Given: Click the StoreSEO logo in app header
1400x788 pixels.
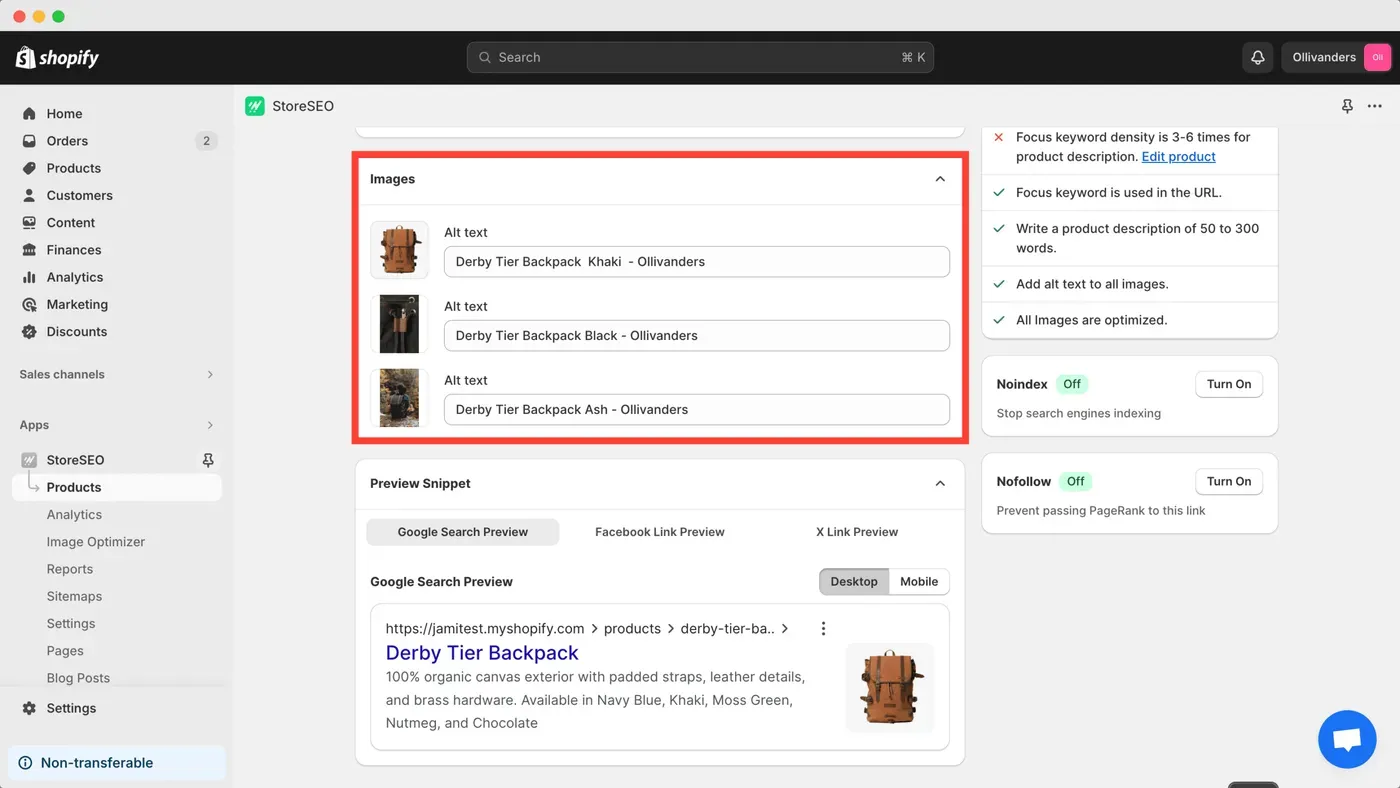Looking at the screenshot, I should pos(255,106).
